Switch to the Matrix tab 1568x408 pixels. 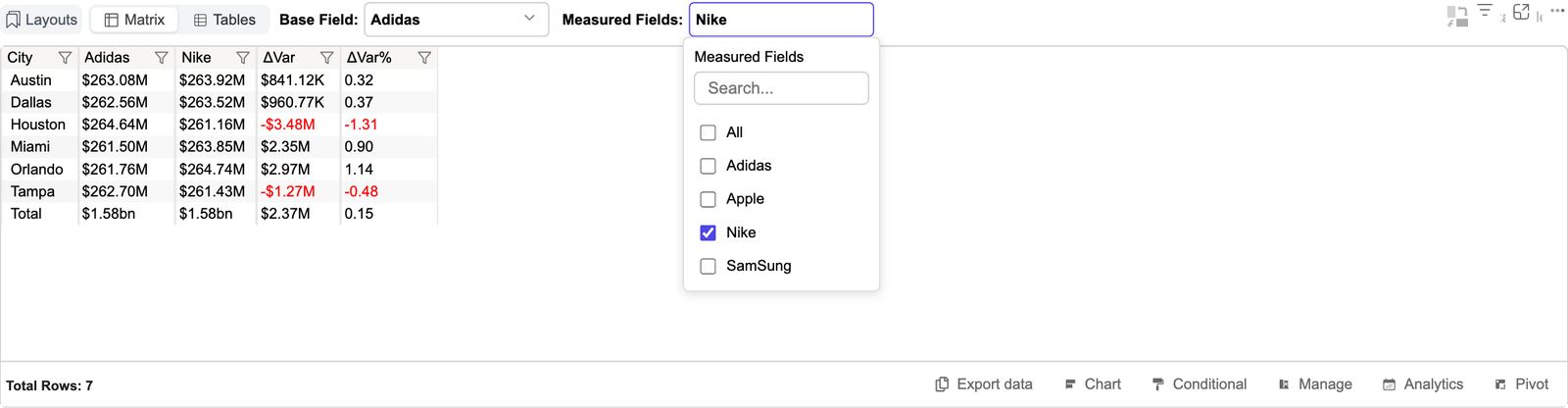pyautogui.click(x=134, y=20)
